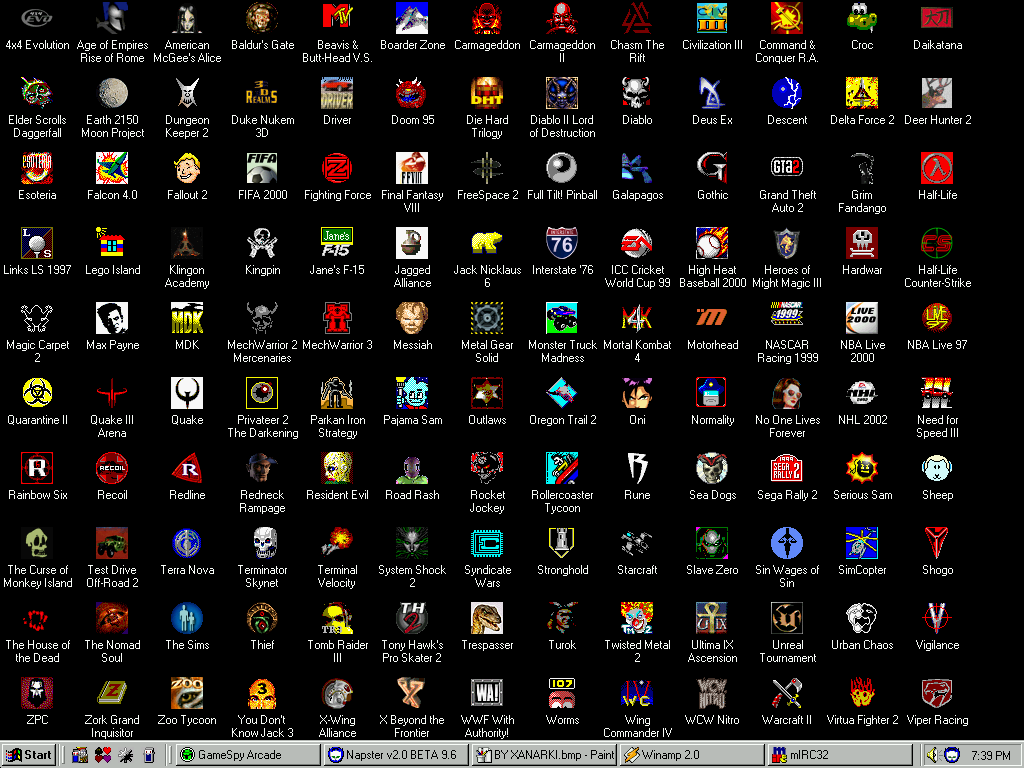Select the Warcraft II icon
Screen dimensions: 1024x768
click(787, 694)
